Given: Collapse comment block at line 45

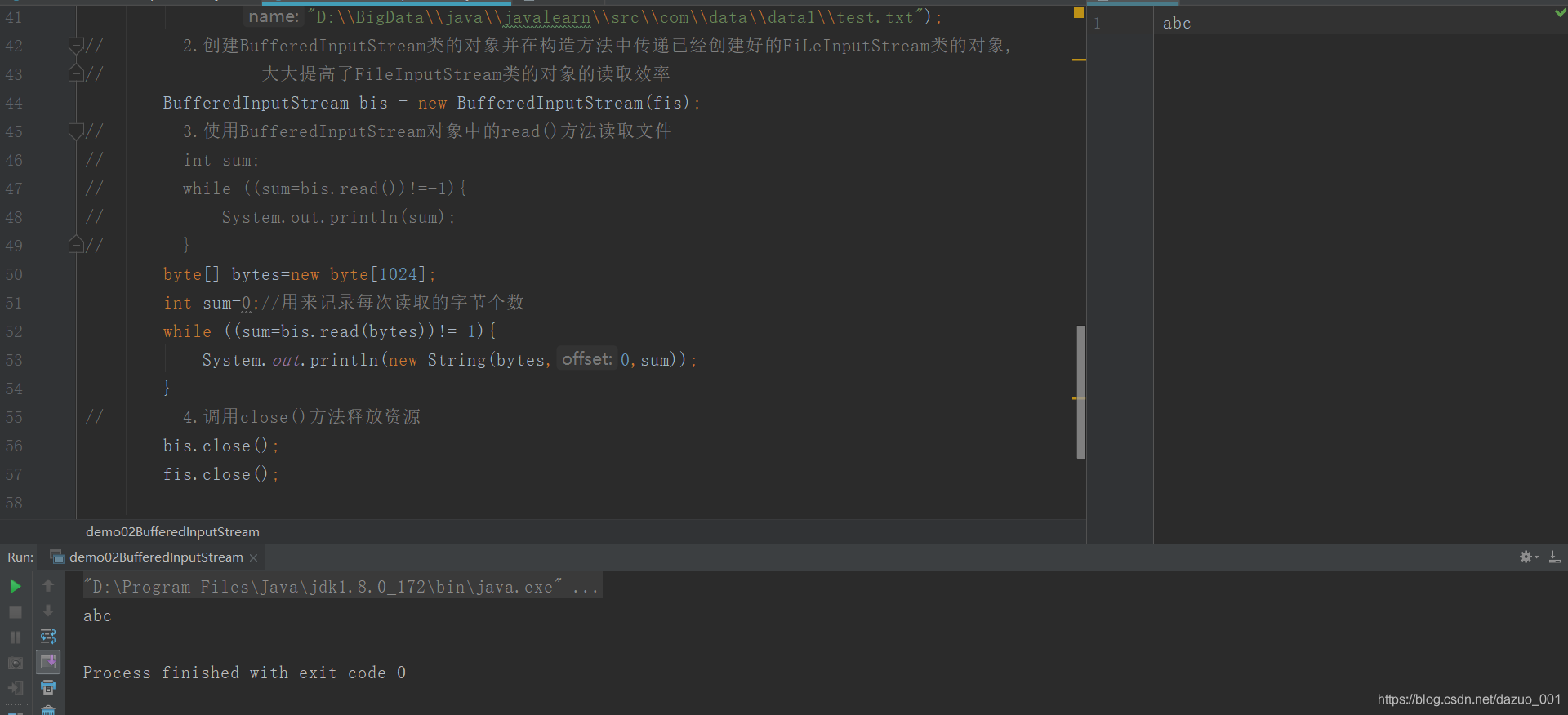Looking at the screenshot, I should click(x=76, y=131).
